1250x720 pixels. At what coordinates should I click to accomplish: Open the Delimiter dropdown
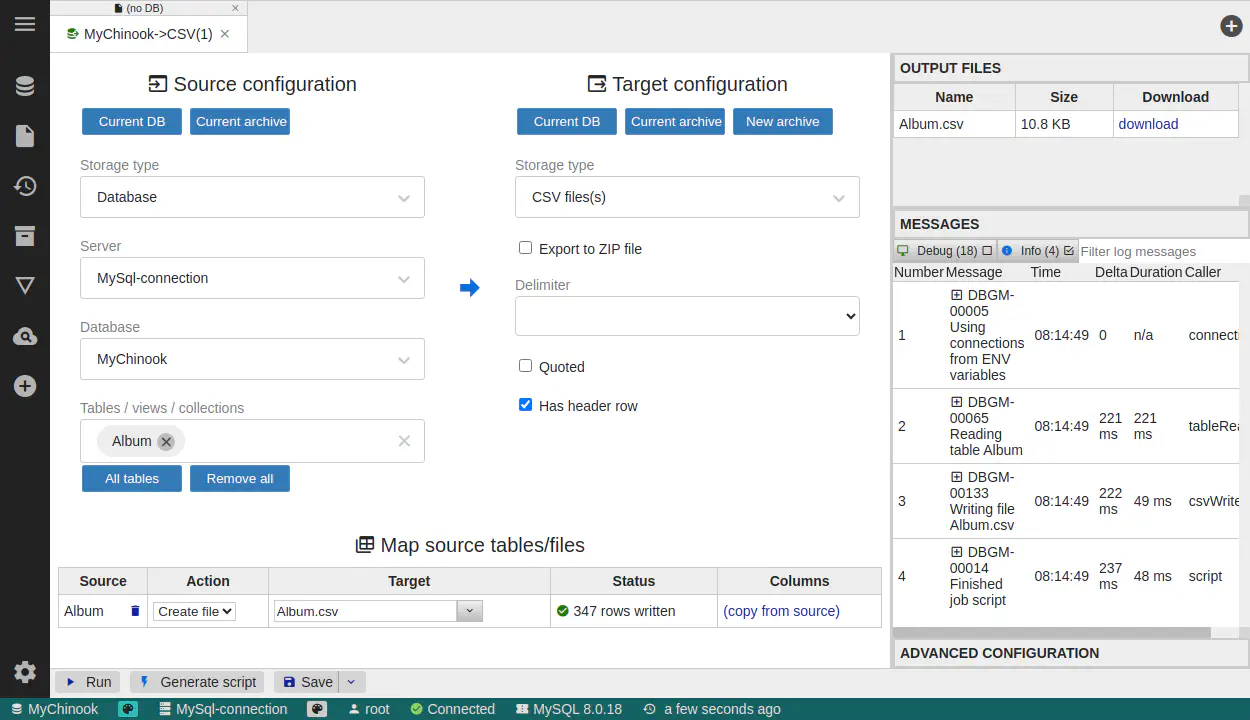(687, 316)
